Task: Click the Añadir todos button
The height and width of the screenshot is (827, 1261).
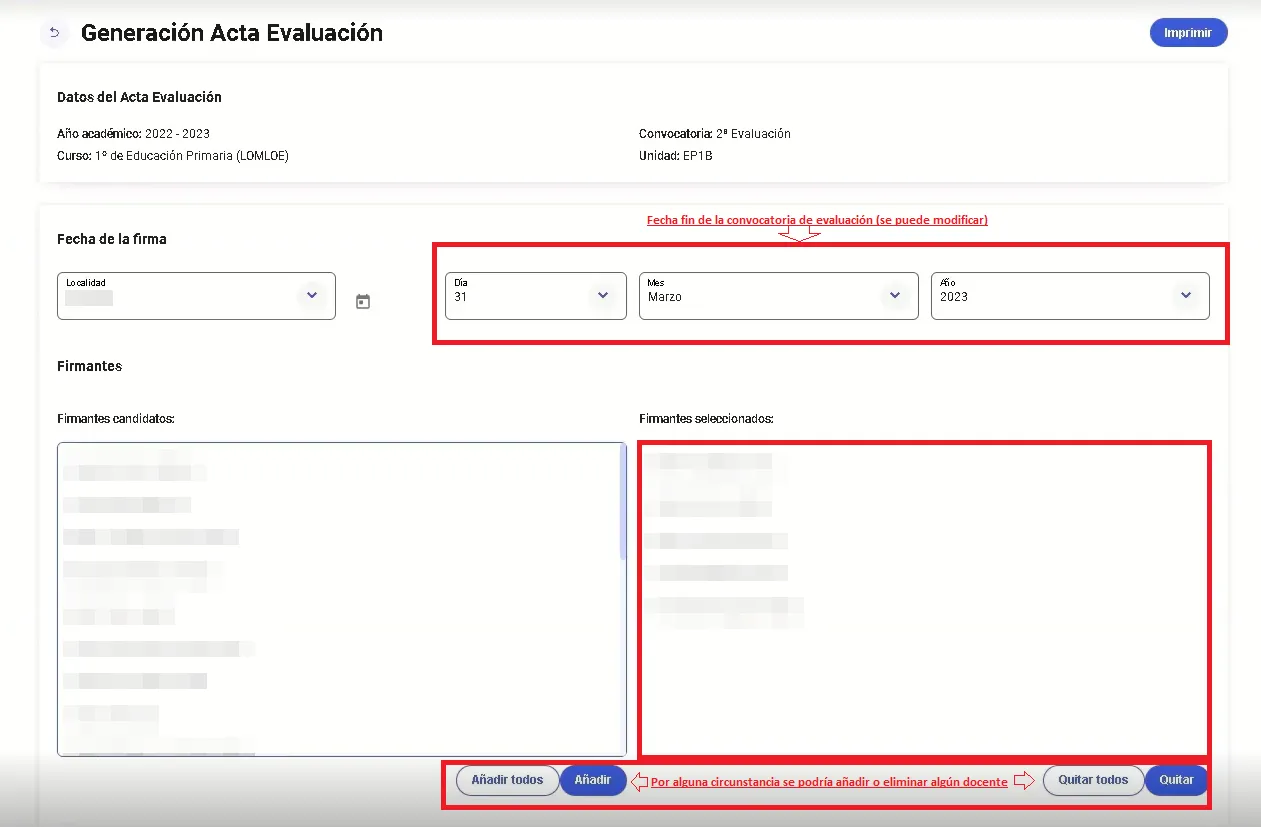Action: (507, 780)
